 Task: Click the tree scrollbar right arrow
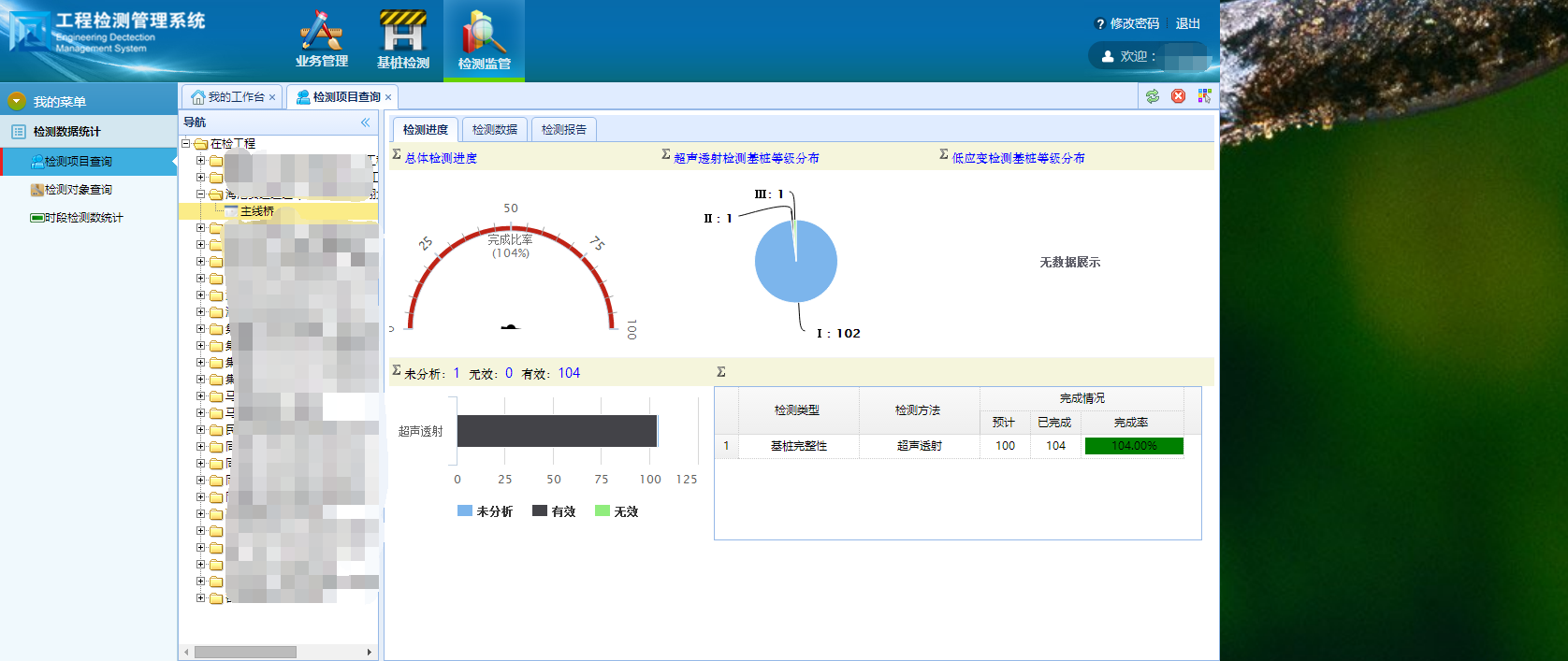[x=370, y=652]
